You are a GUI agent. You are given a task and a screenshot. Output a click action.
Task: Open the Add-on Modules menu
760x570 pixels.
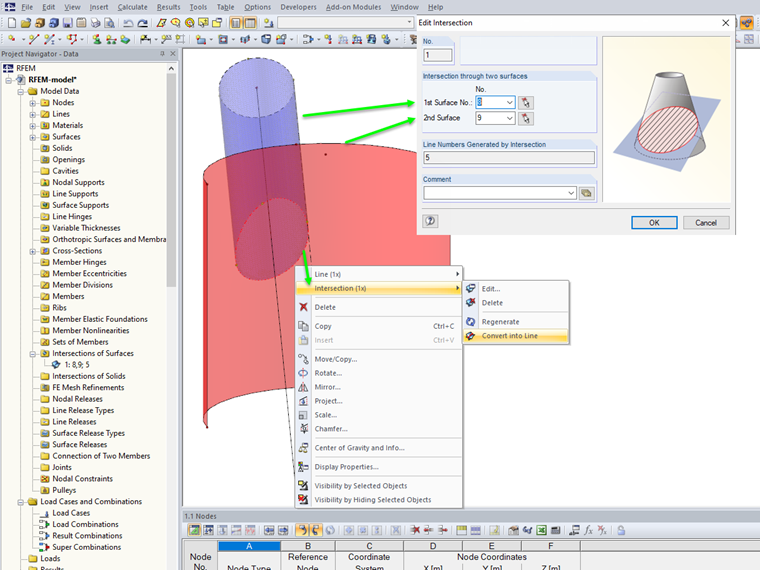coord(353,7)
